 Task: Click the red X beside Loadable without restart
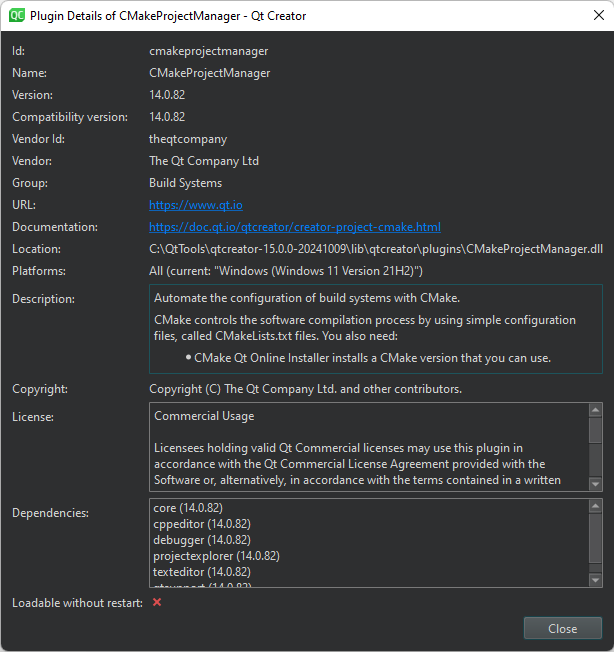[x=157, y=603]
